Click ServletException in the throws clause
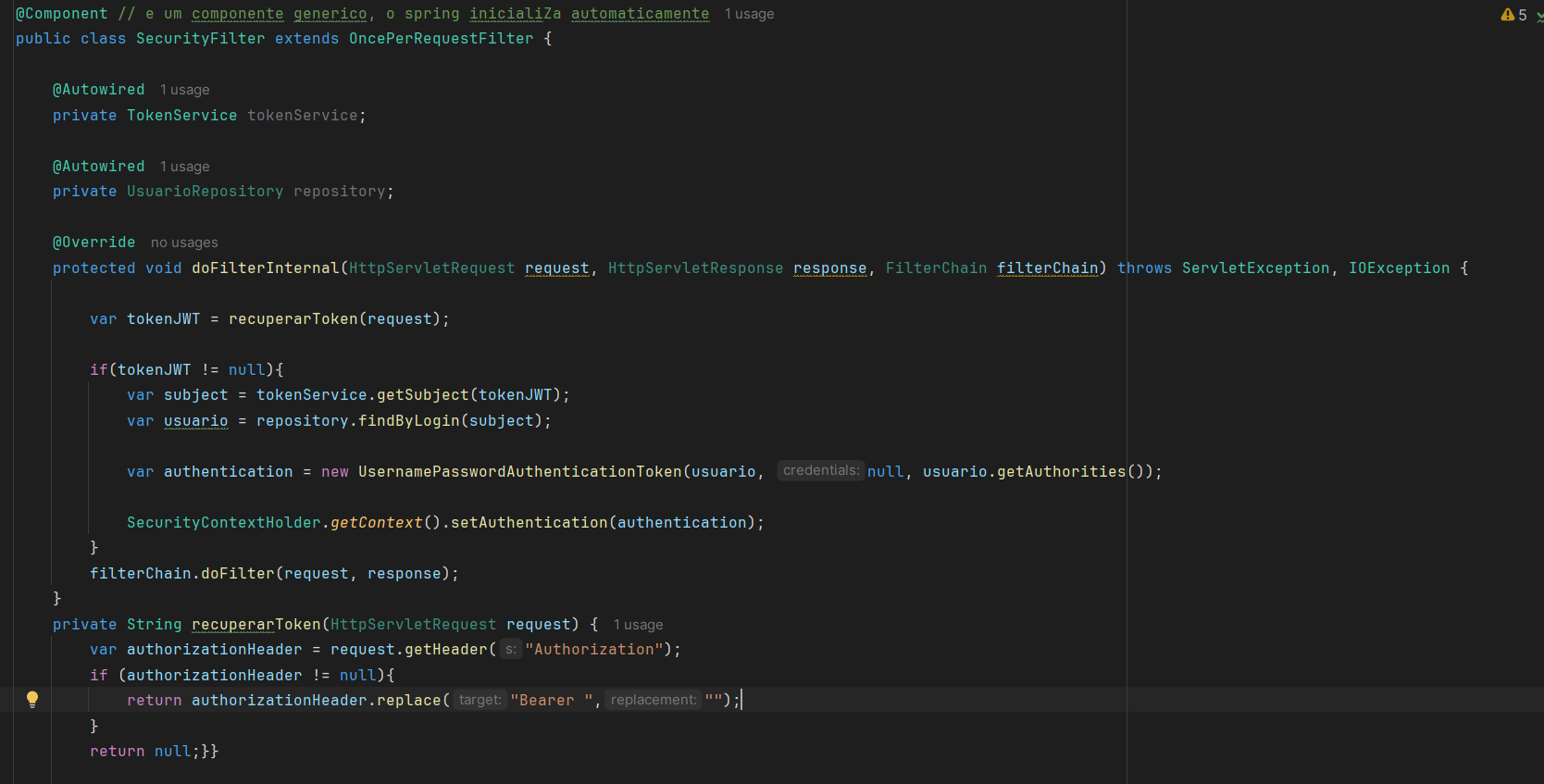1544x784 pixels. point(1255,268)
